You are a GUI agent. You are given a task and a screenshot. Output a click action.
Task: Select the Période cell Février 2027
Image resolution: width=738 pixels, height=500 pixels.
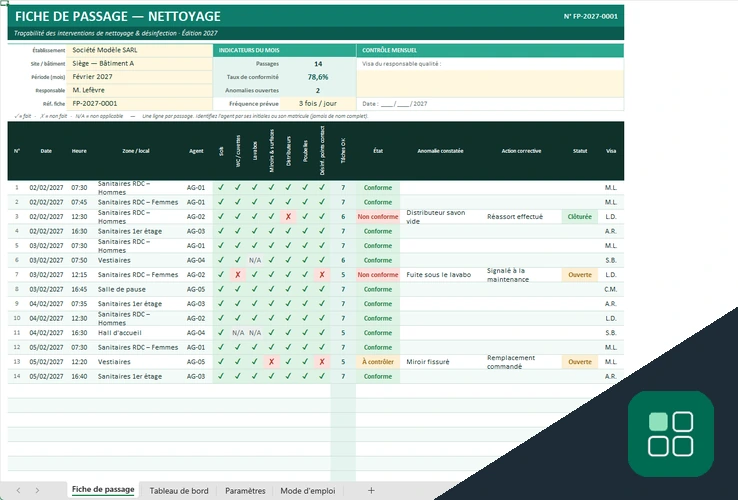(x=140, y=77)
